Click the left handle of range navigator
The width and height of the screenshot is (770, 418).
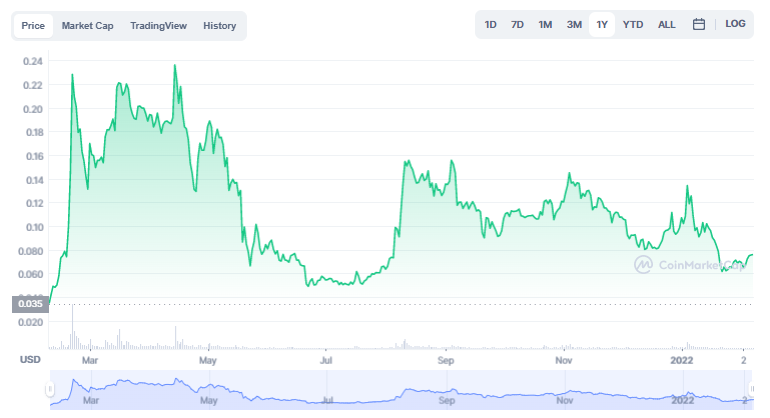click(x=49, y=389)
